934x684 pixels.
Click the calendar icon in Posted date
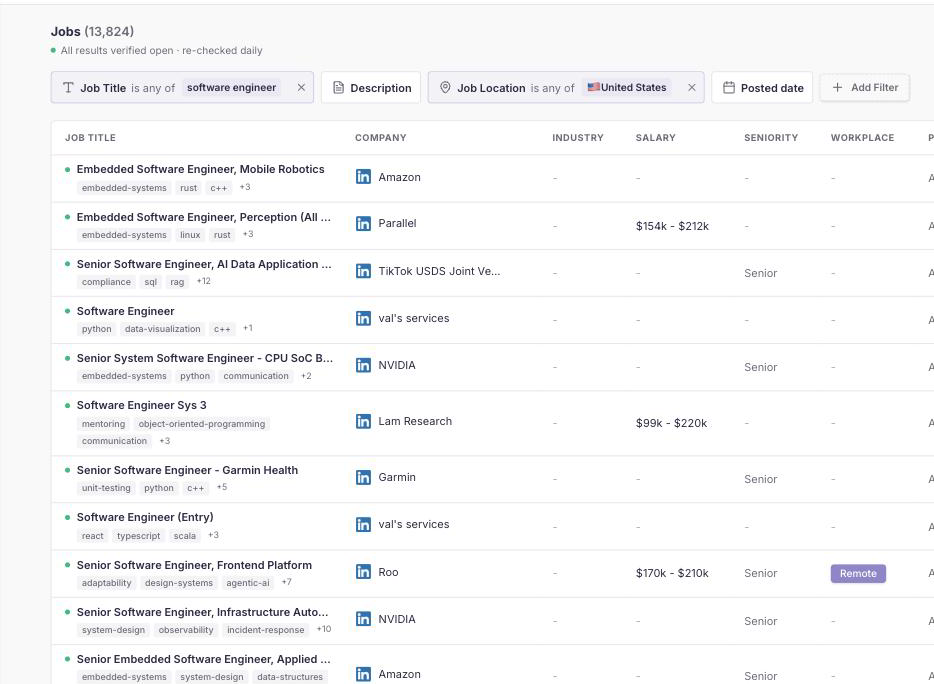tap(728, 88)
